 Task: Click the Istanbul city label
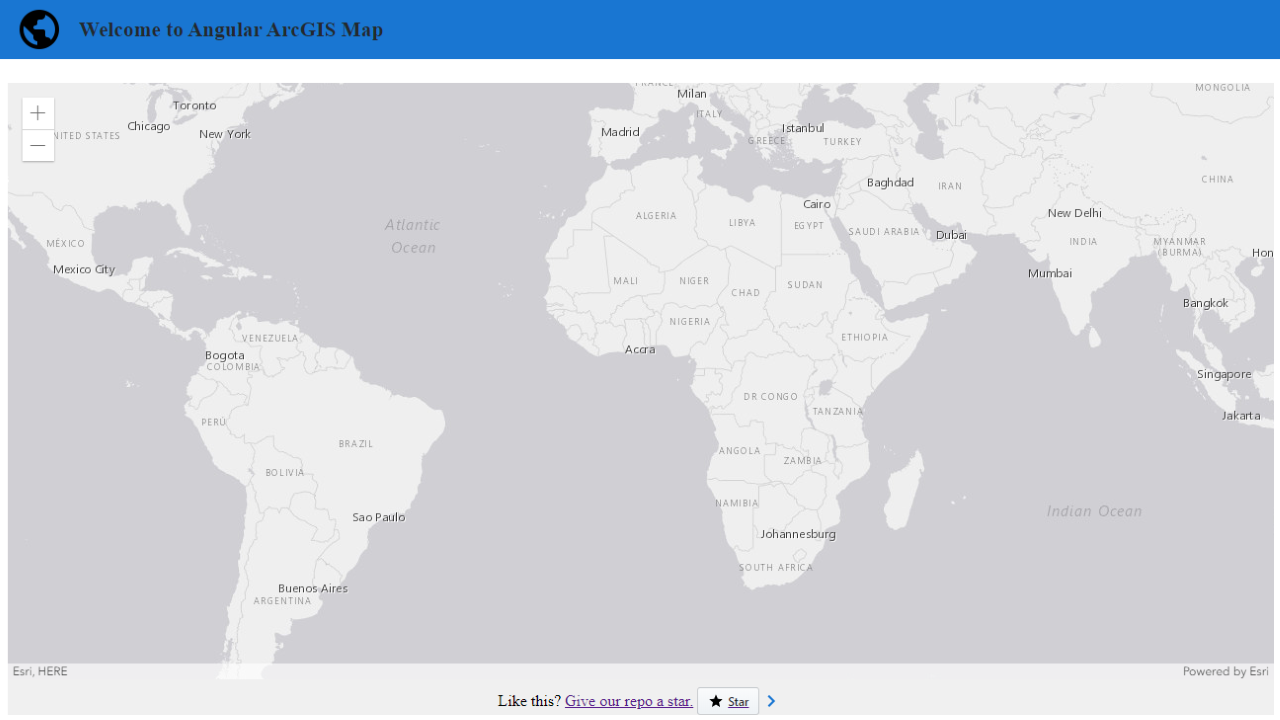(x=803, y=128)
